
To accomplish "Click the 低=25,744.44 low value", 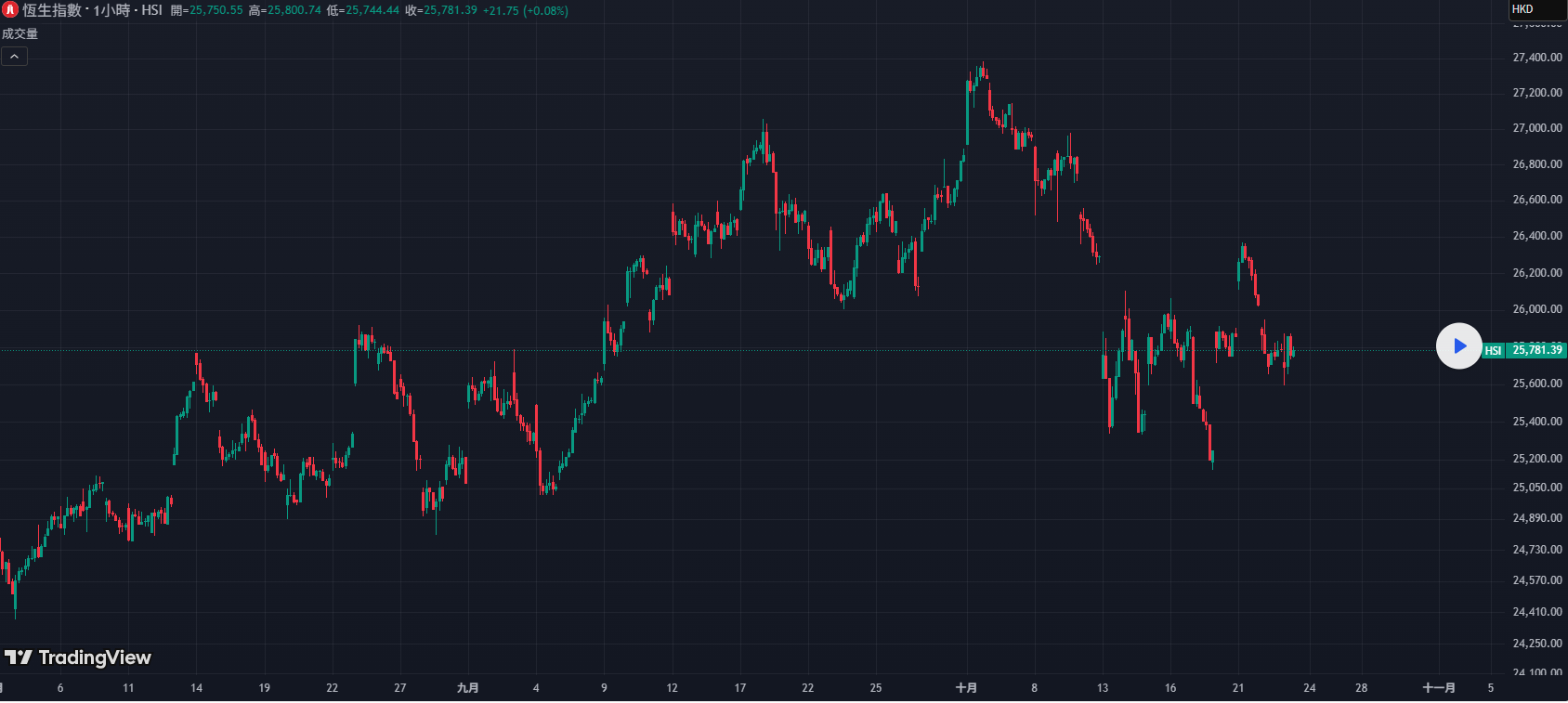I will coord(362,10).
